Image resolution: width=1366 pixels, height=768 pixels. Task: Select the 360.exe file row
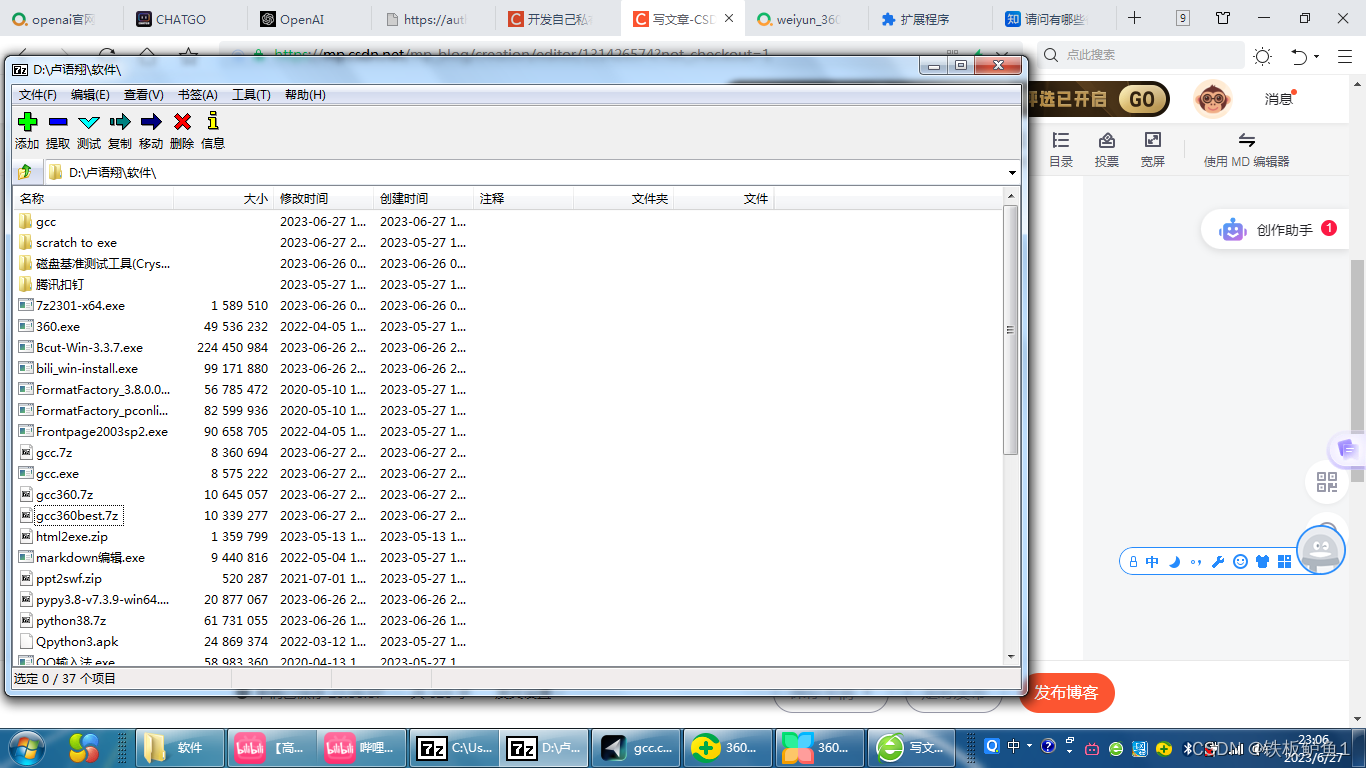click(58, 327)
